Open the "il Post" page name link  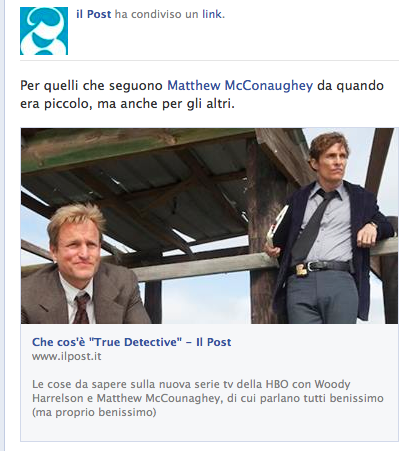[94, 14]
